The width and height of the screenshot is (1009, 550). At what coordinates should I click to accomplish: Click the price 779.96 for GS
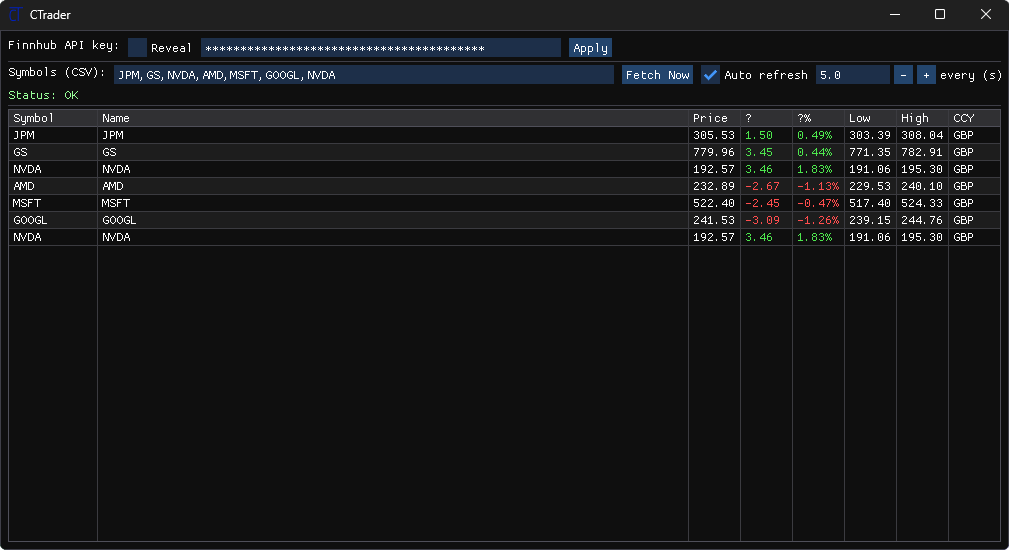point(714,152)
